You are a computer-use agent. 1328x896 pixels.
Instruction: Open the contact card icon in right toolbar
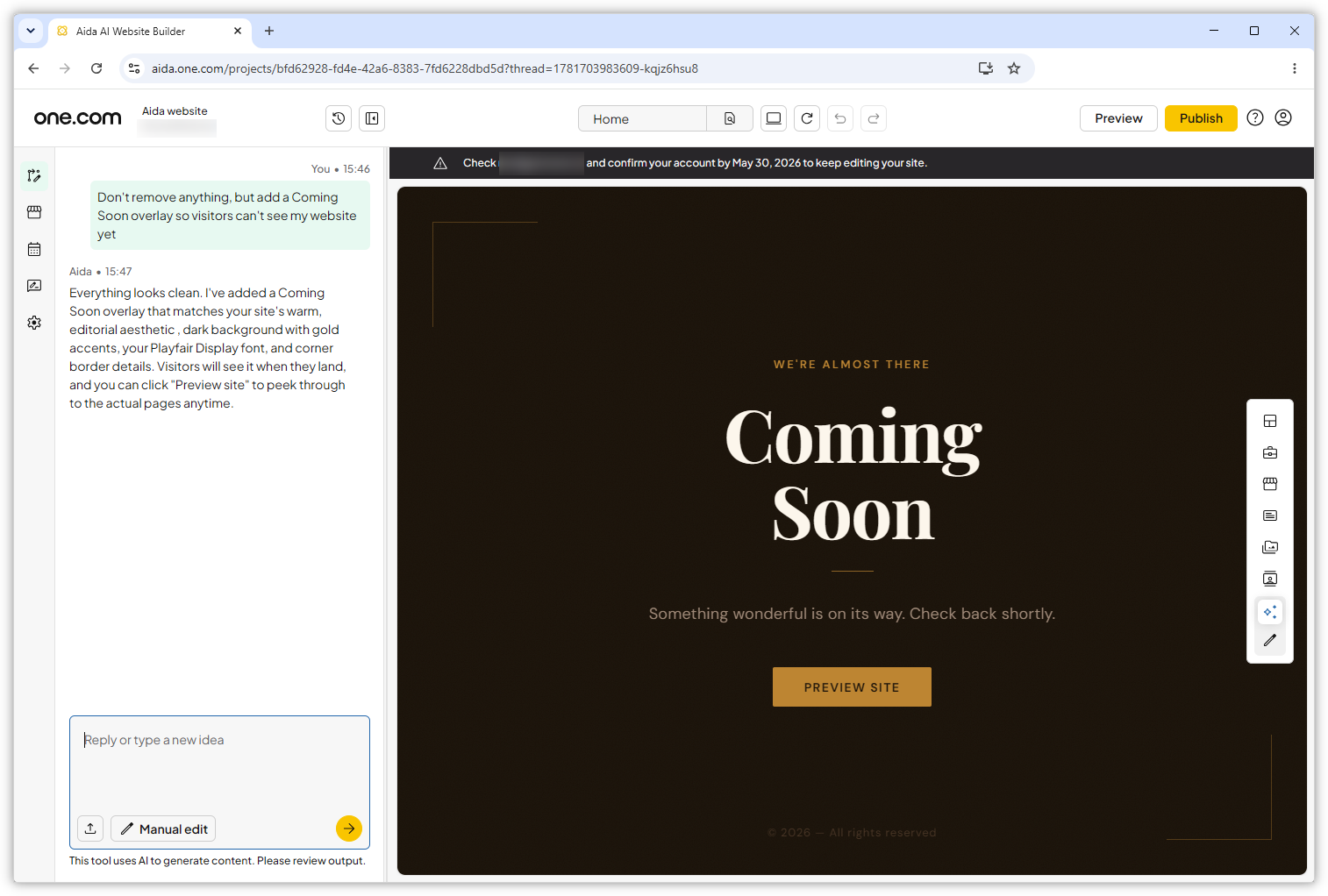click(1270, 579)
